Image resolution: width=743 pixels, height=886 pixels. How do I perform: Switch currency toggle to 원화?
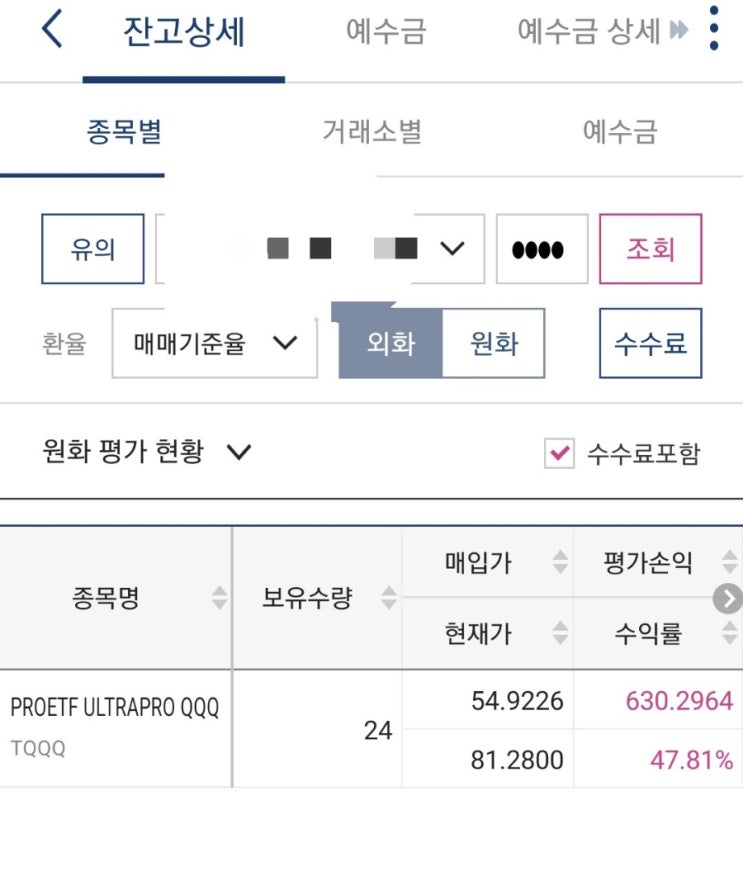coord(494,344)
